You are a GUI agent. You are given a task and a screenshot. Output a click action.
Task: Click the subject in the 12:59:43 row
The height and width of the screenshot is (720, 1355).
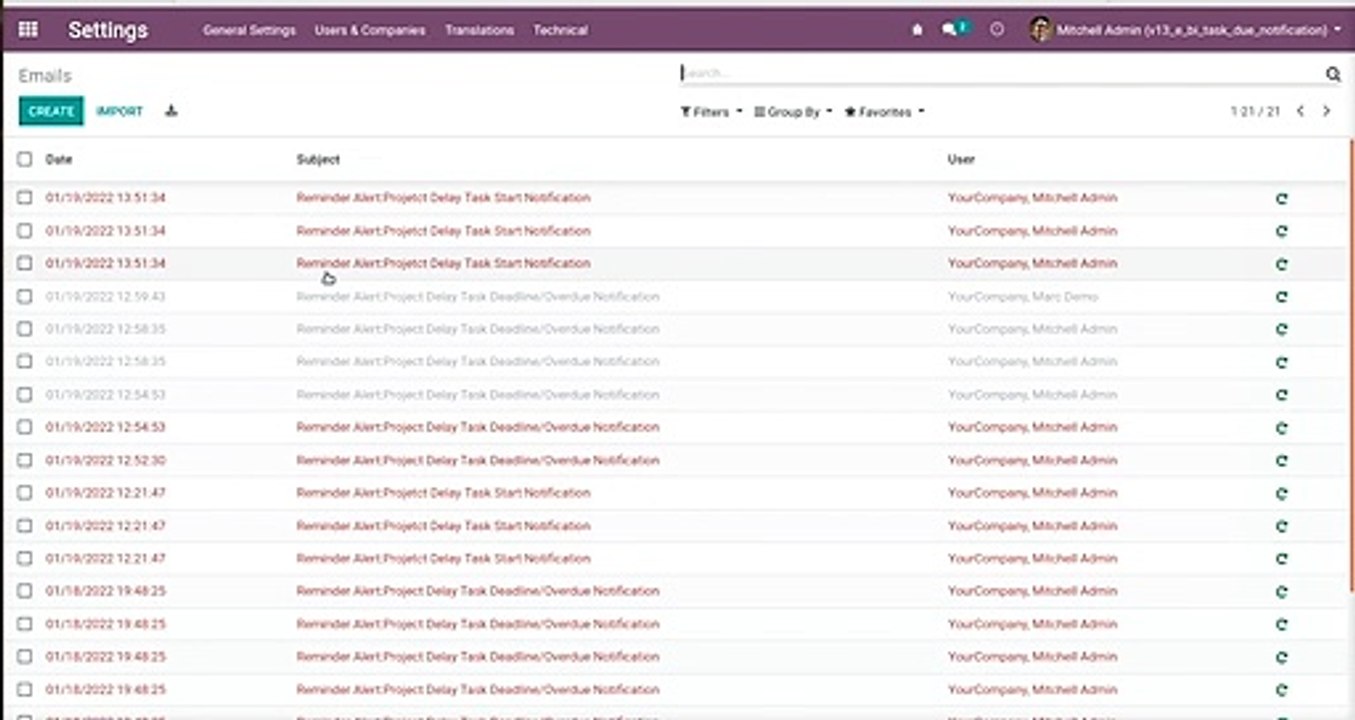pyautogui.click(x=478, y=296)
